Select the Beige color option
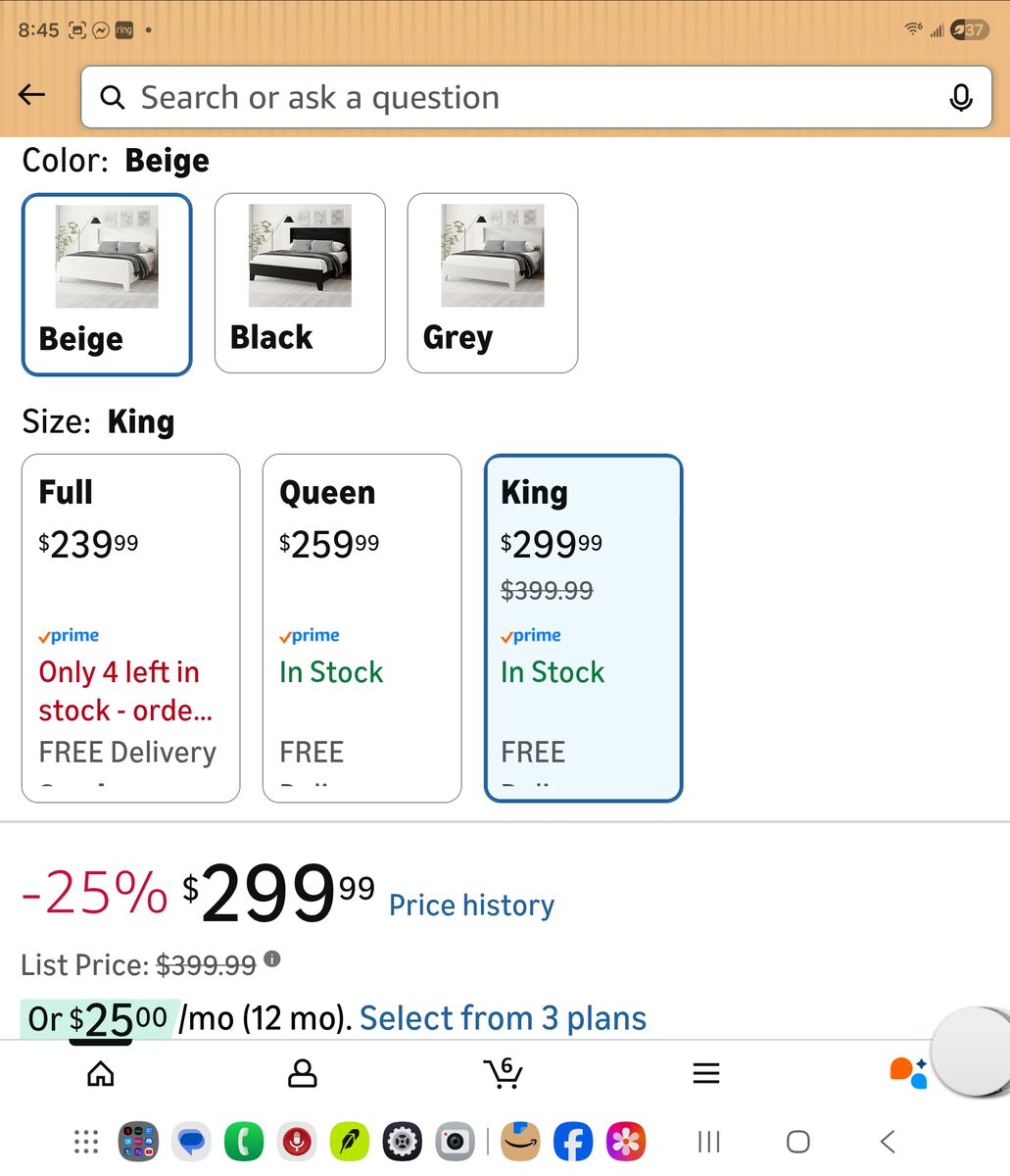Viewport: 1010px width, 1176px height. pos(107,284)
